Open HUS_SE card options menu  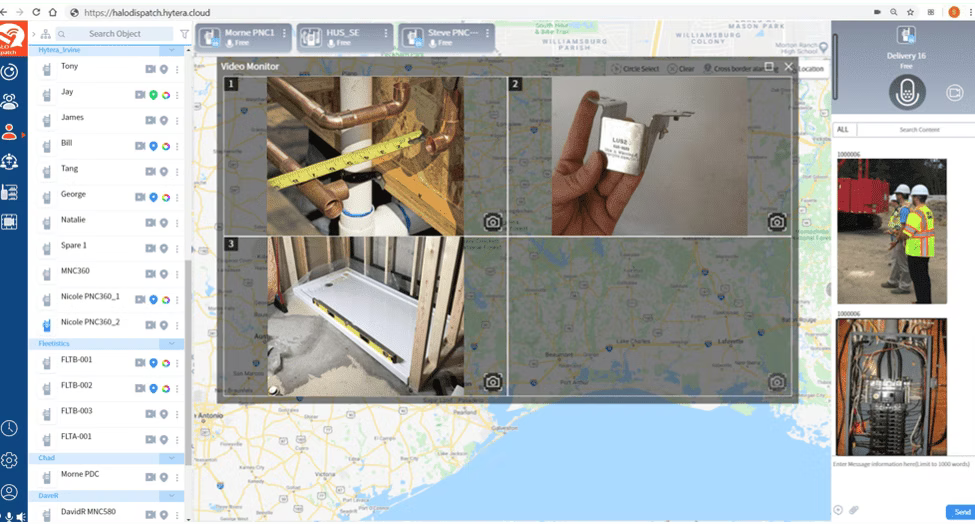pyautogui.click(x=386, y=33)
